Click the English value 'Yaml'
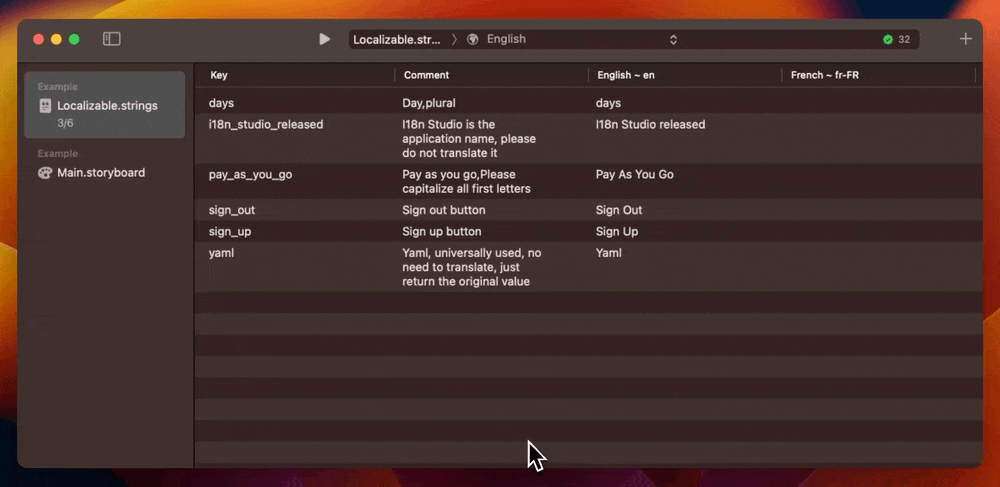 pos(609,252)
